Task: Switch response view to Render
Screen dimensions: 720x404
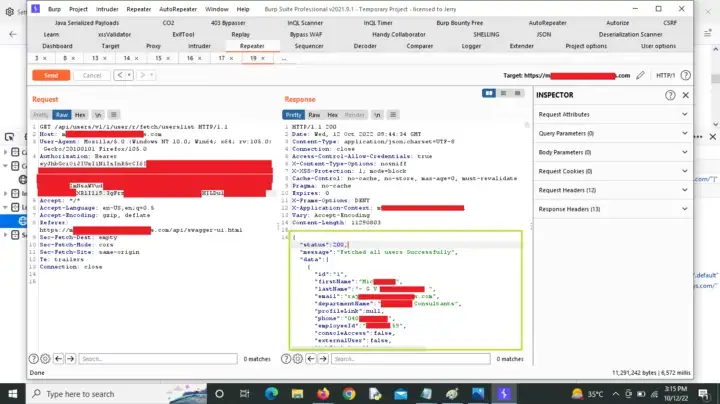Action: [354, 115]
